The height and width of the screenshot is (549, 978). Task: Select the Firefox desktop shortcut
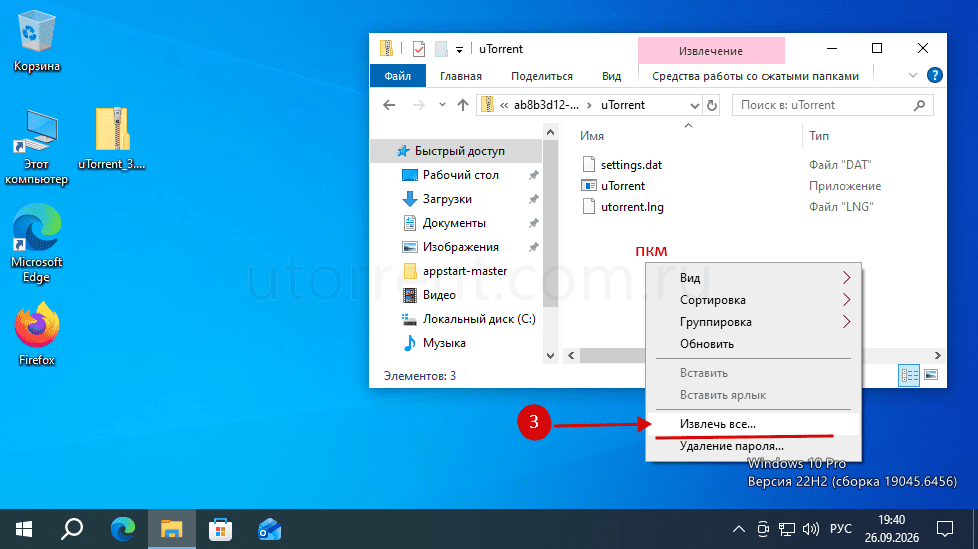[37, 334]
